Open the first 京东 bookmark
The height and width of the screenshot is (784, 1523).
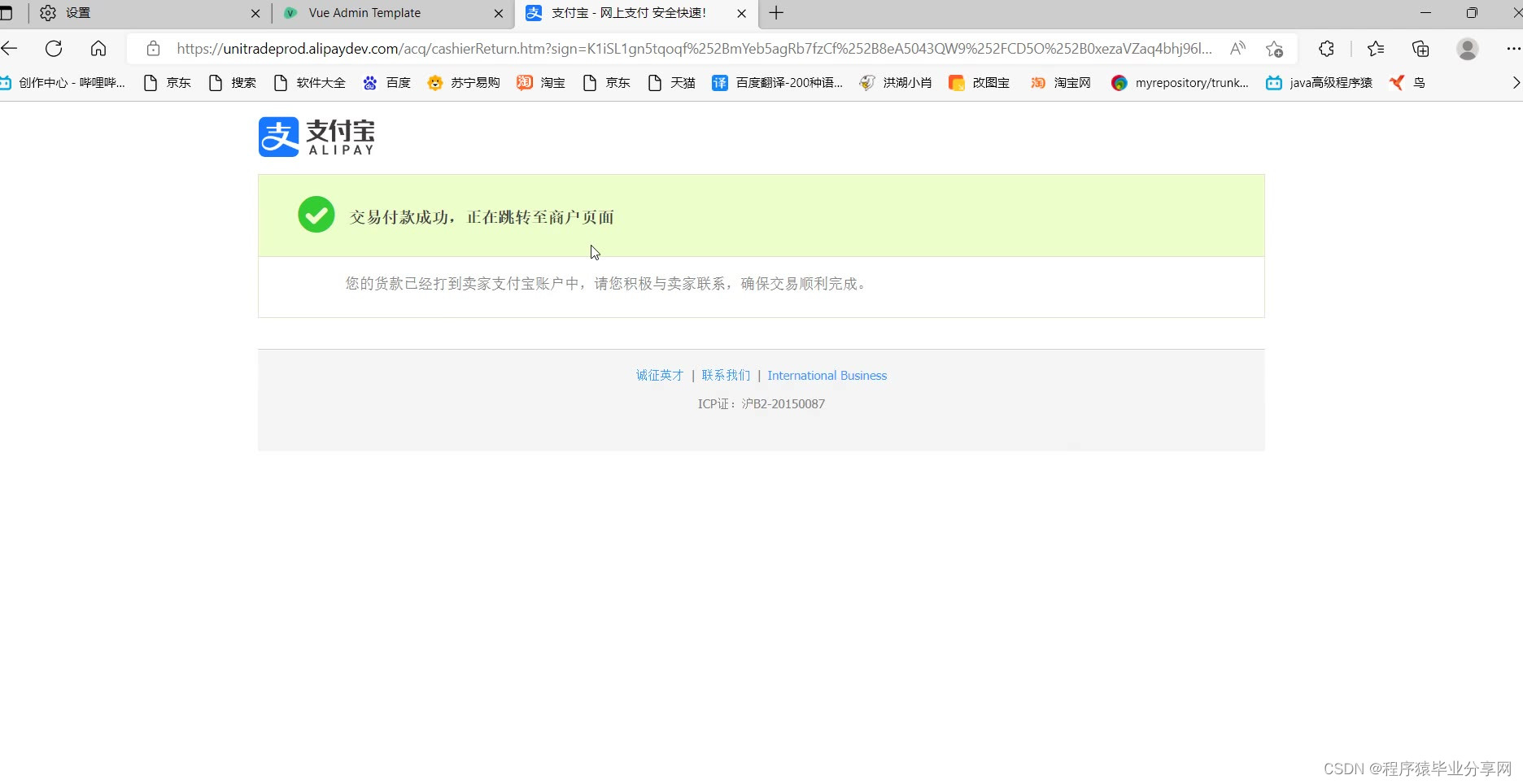tap(167, 82)
